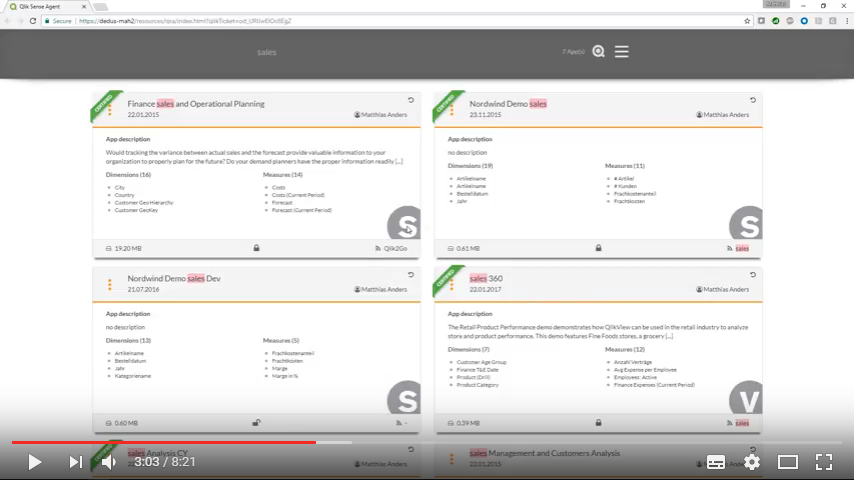The image size is (854, 480).
Task: Click Forecast (Current Period) measure
Action: pos(301,210)
